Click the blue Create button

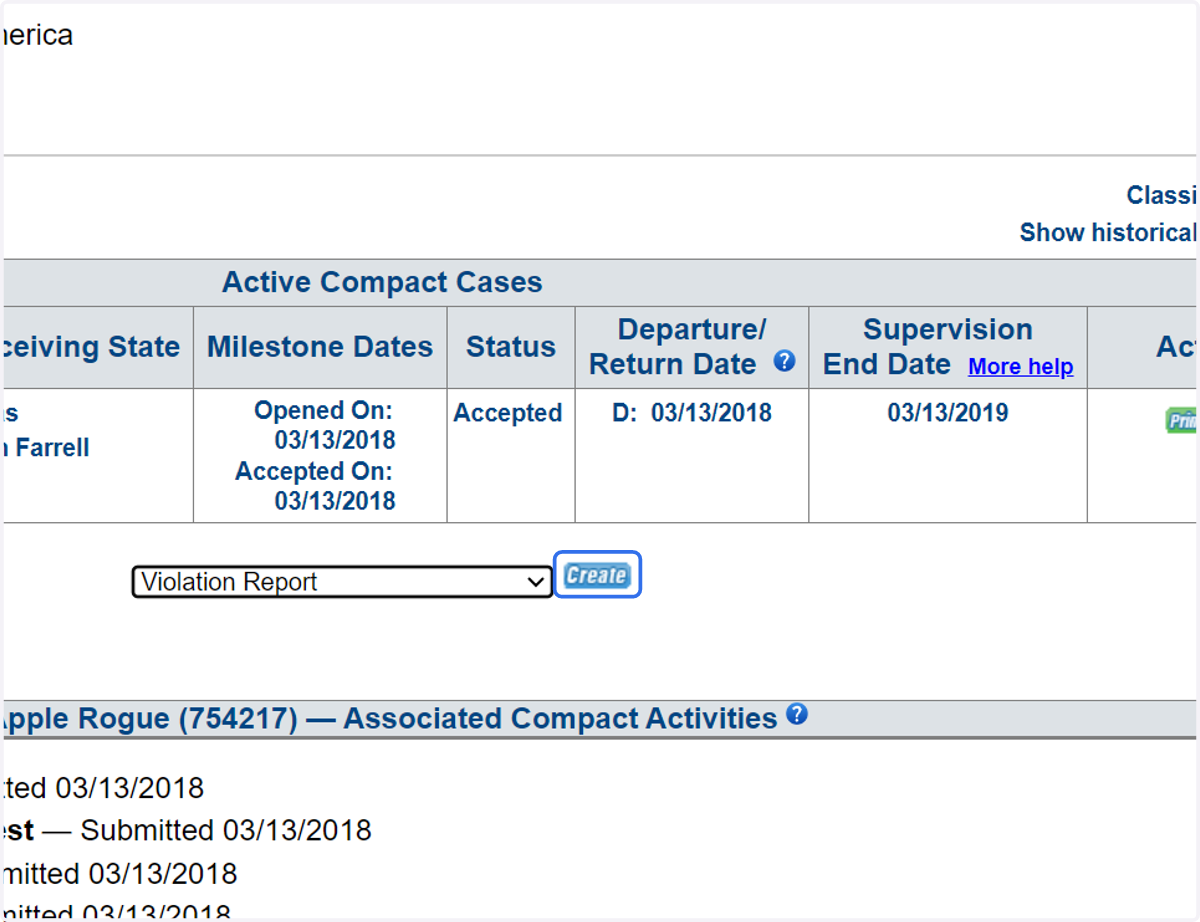(x=597, y=575)
